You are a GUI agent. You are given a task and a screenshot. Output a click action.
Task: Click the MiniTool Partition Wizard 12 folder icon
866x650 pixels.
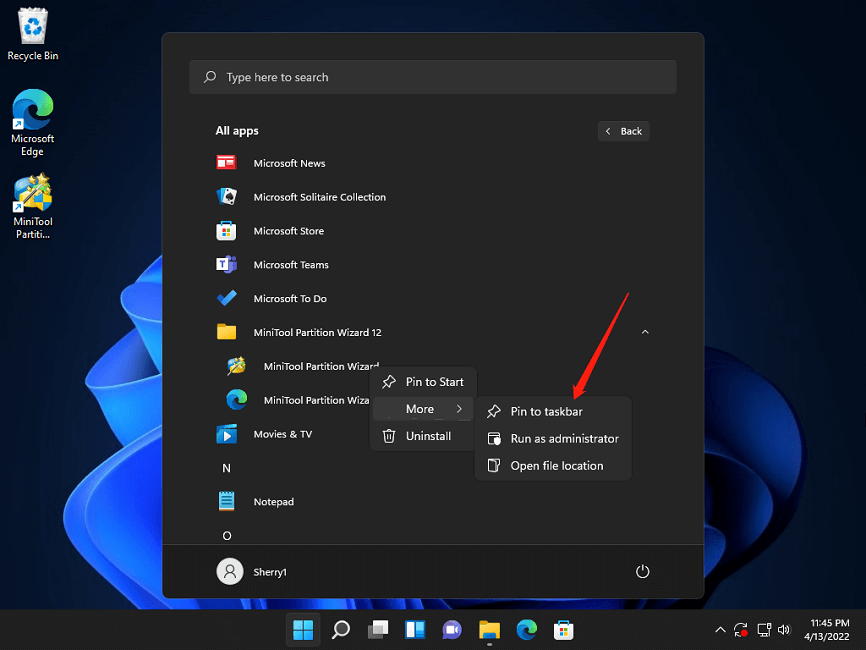(x=226, y=332)
